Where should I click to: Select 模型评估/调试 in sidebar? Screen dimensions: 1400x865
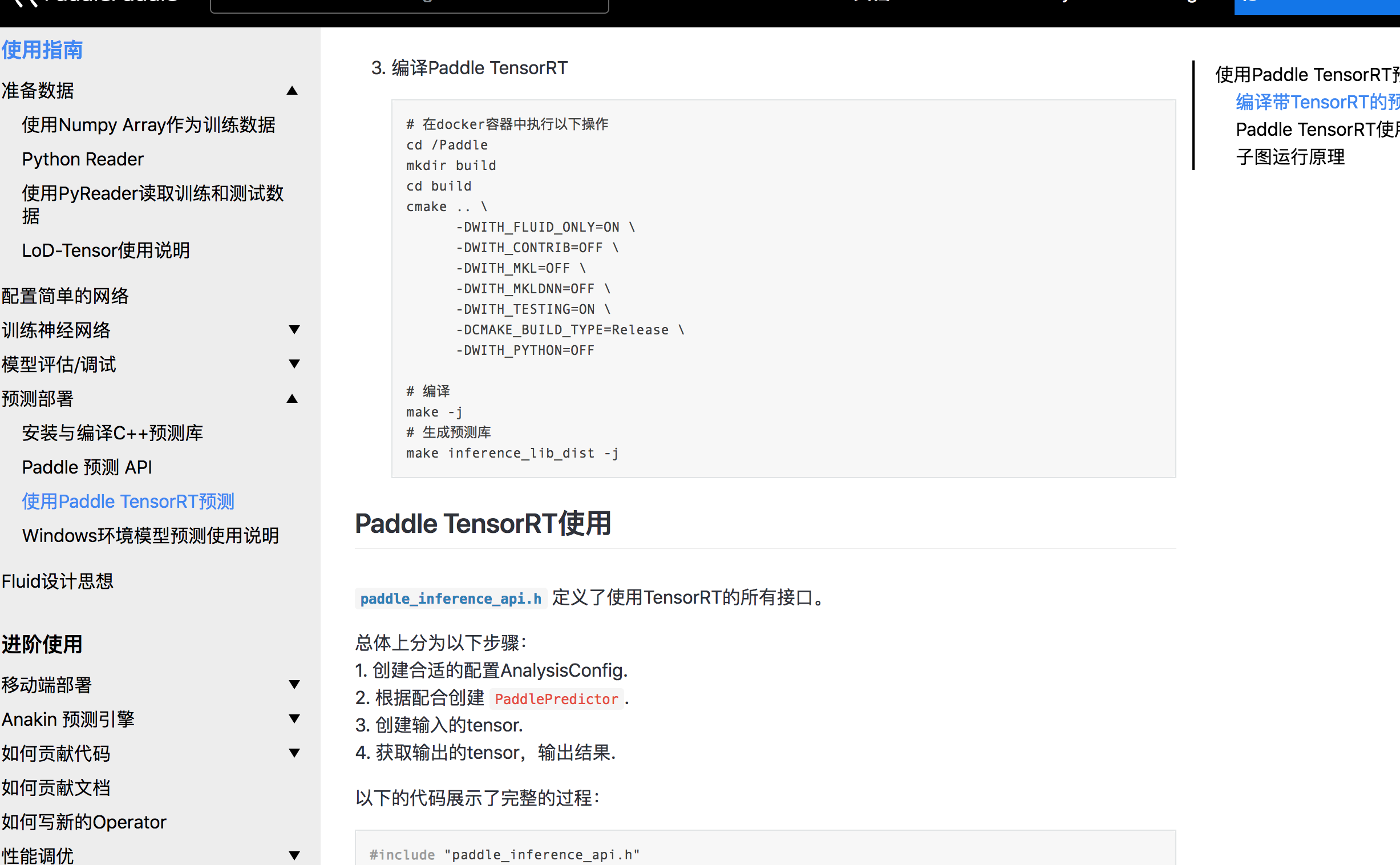tap(59, 365)
